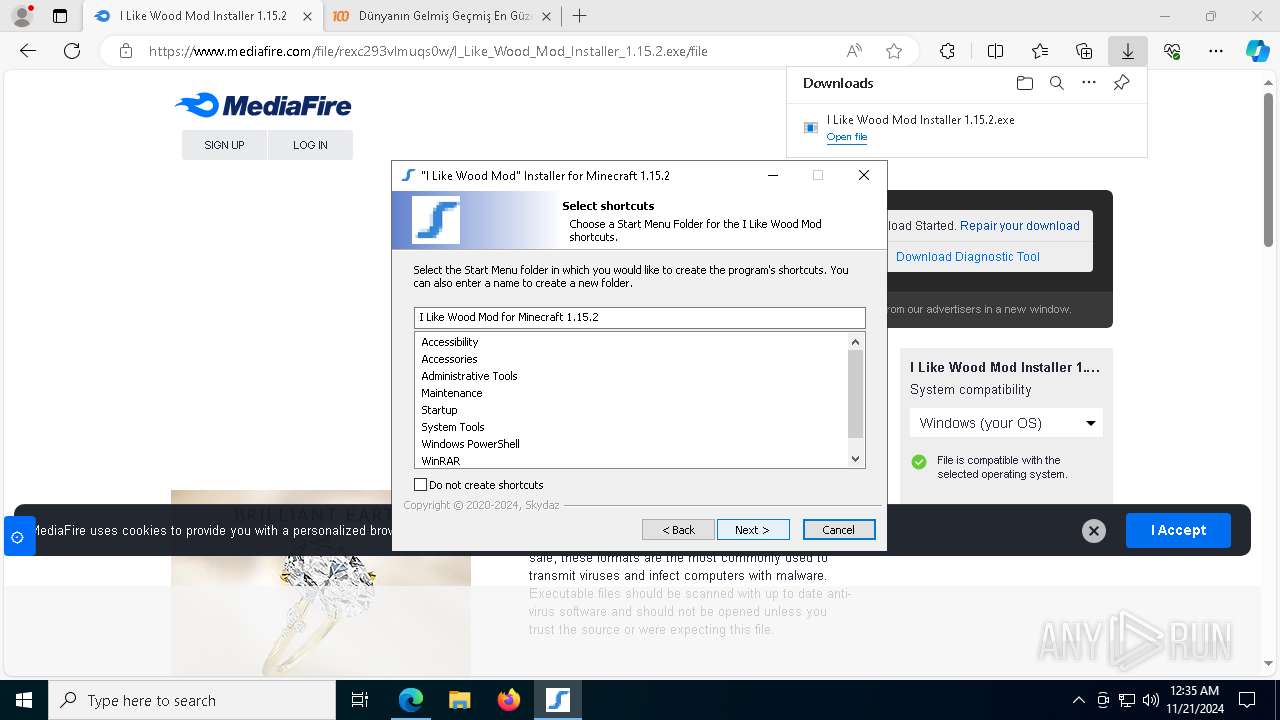Viewport: 1280px width, 720px height.
Task: Open Windows Start menu
Action: (24, 700)
